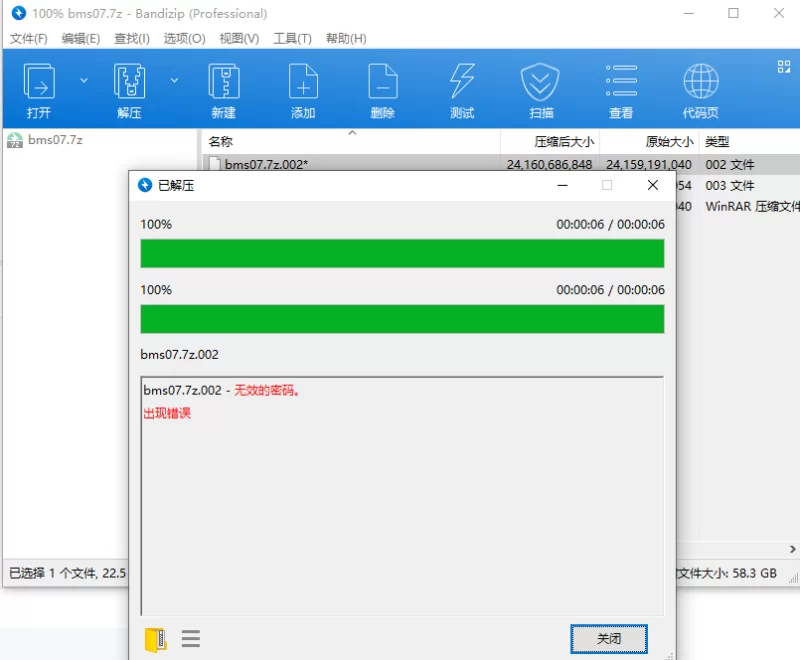Screen dimensions: 800x660
Task: Open the 查找(I) menu
Action: coord(132,39)
